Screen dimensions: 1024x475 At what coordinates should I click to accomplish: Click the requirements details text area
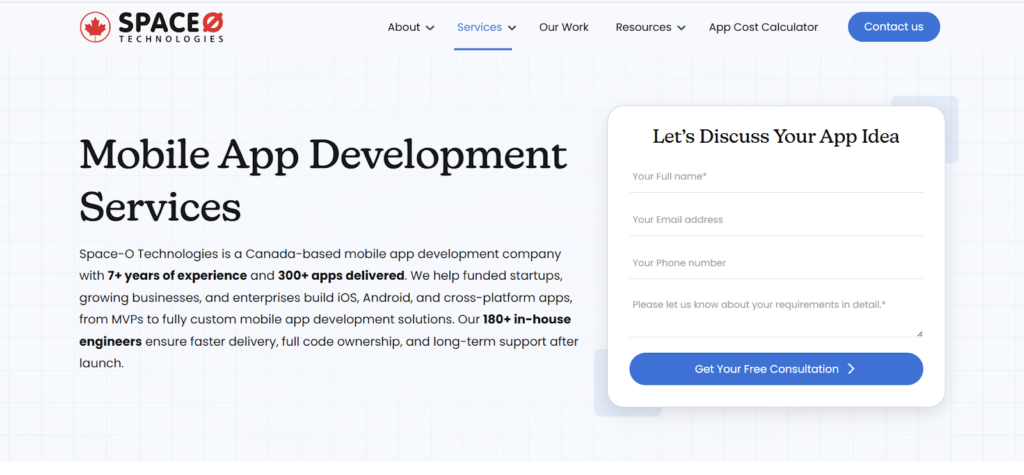[775, 314]
